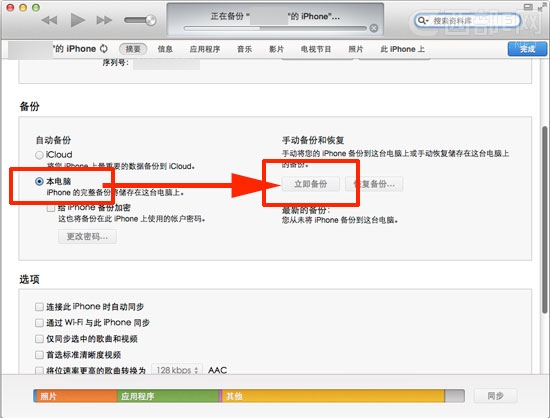The width and height of the screenshot is (550, 418).
Task: Enable 仅同步选中的歌曲和视频 checkbox
Action: click(39, 339)
